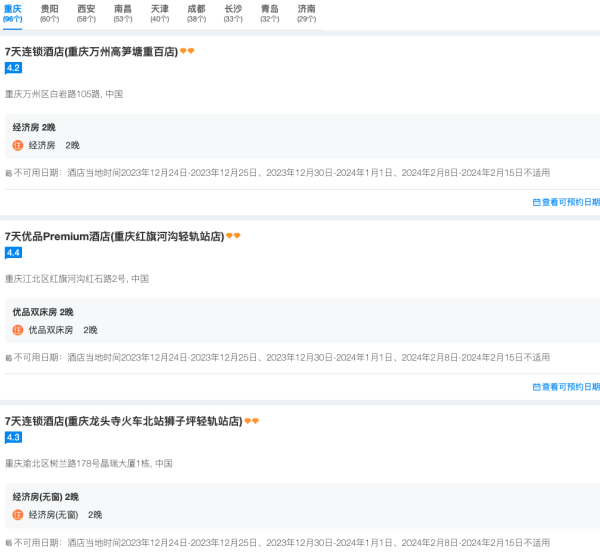Screen dimensions: 600x556
Task: Click address 重庆万州区白岩路105路, 中国
Action: [64, 94]
